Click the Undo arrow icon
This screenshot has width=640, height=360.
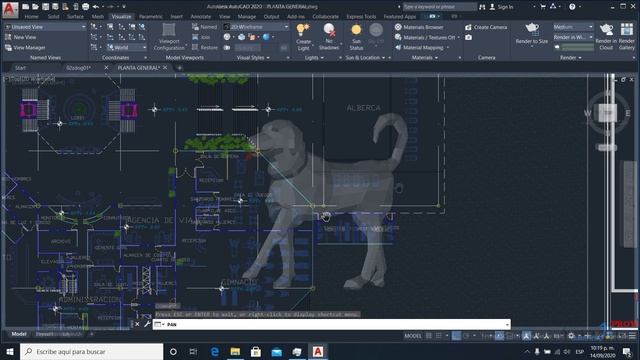96,7
